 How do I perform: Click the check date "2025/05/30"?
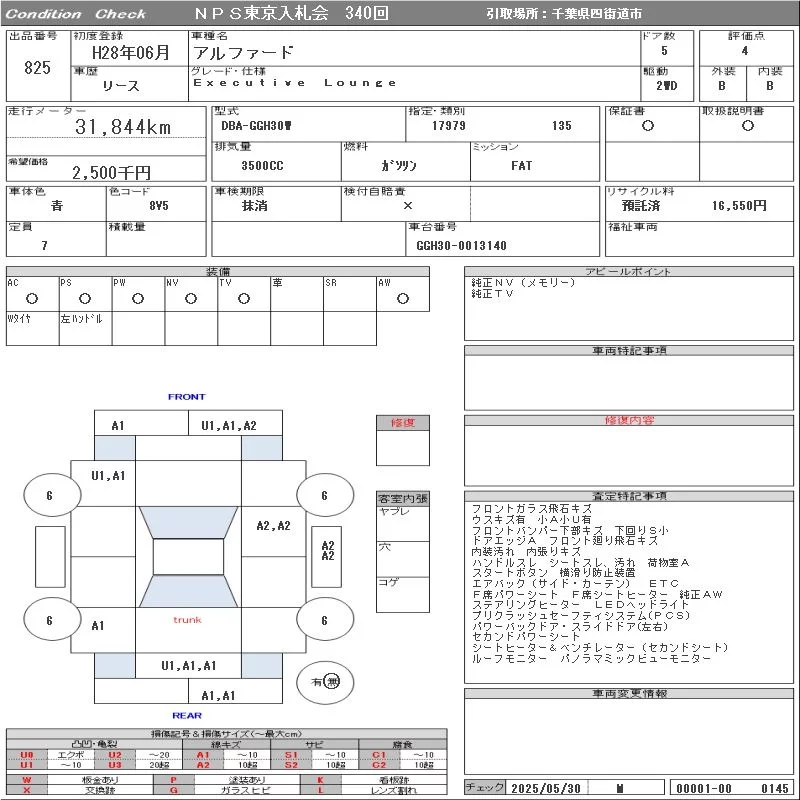[546, 788]
